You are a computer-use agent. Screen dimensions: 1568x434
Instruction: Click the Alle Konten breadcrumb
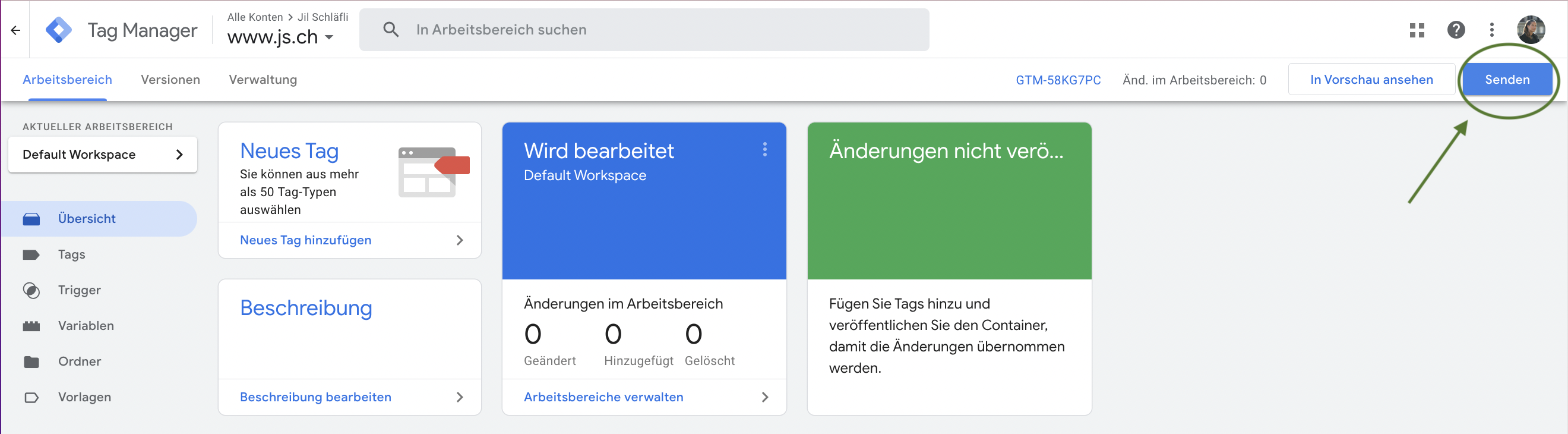click(255, 17)
